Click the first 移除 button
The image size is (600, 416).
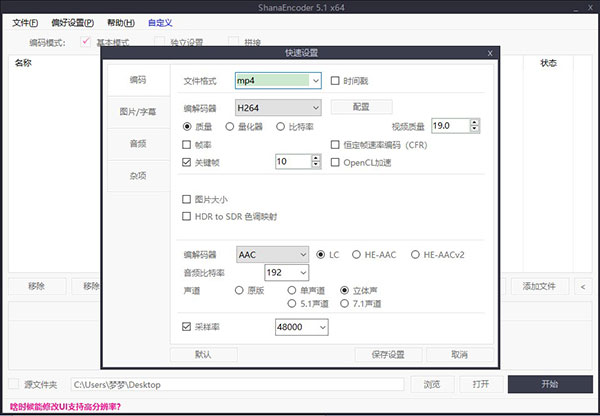click(37, 286)
